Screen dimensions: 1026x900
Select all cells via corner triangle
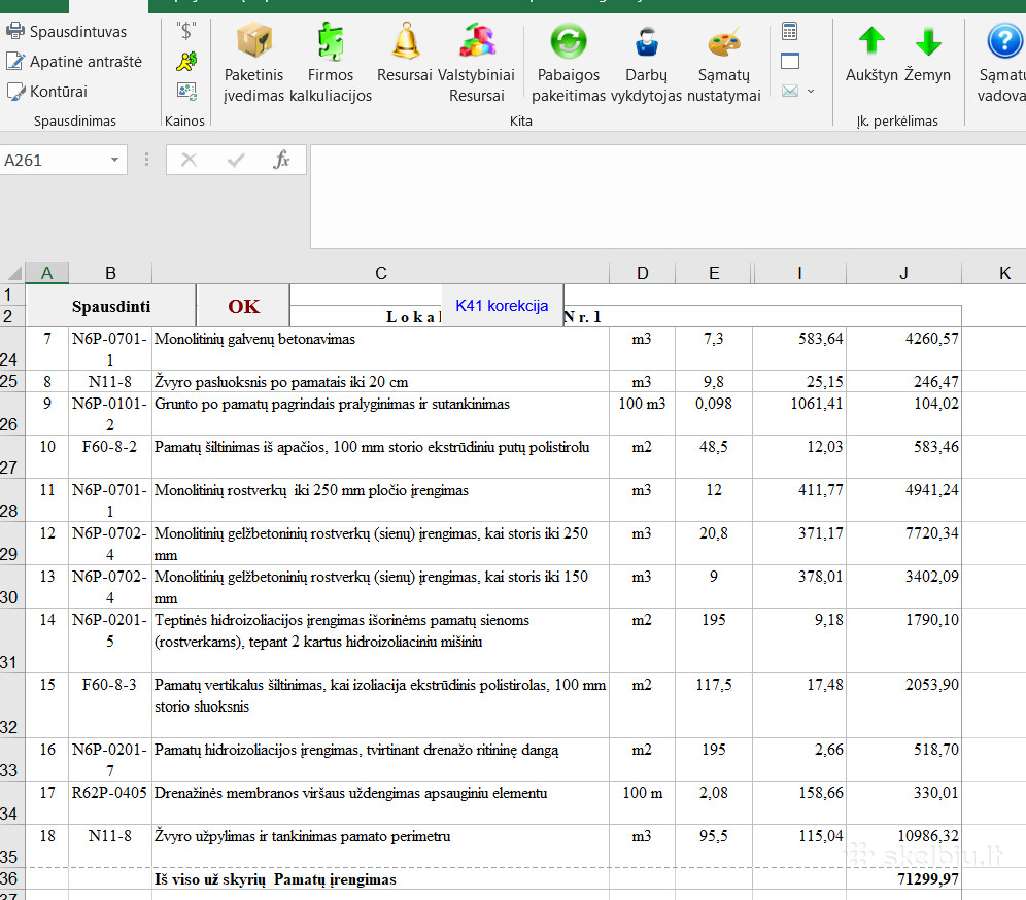pyautogui.click(x=14, y=273)
